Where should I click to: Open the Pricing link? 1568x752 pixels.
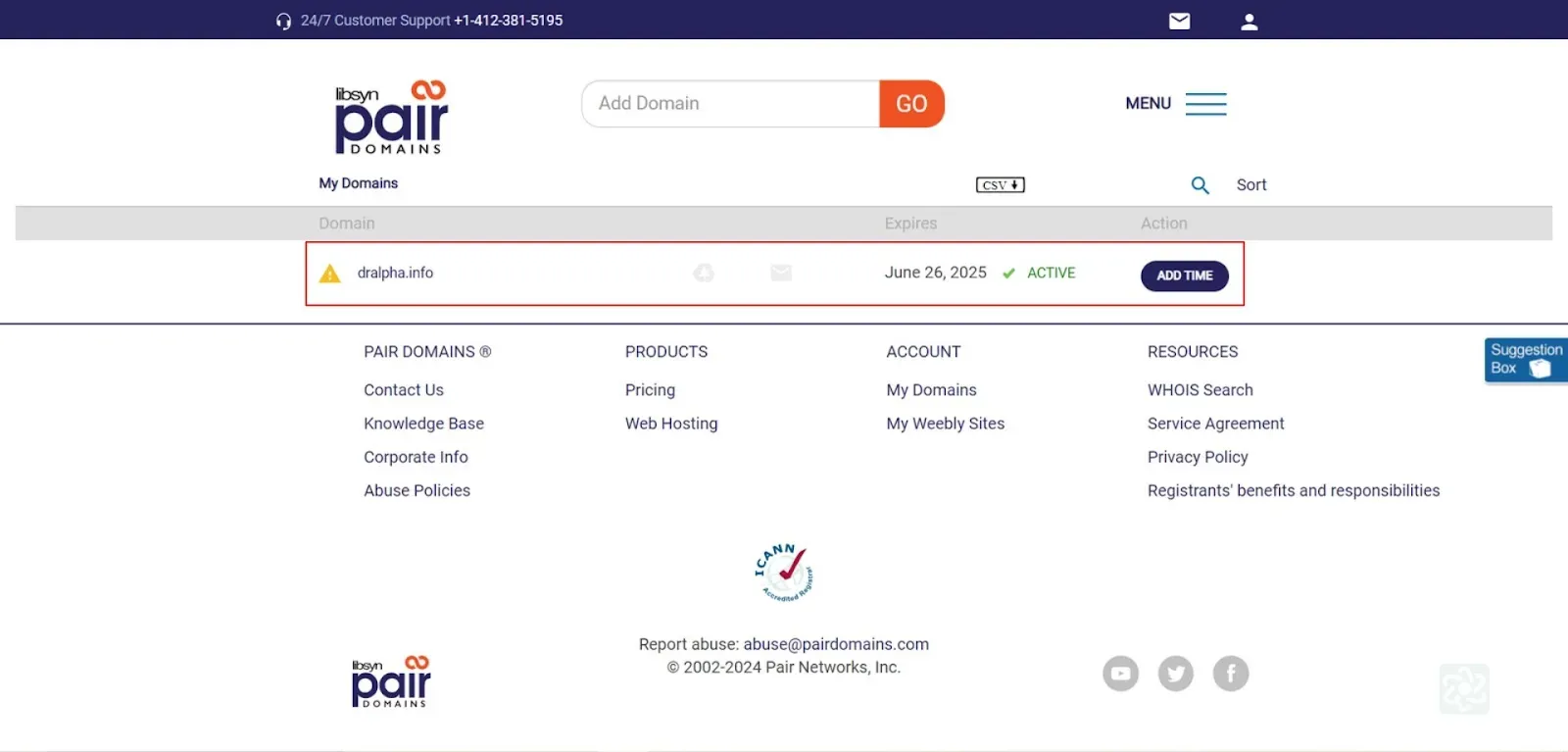coord(651,390)
